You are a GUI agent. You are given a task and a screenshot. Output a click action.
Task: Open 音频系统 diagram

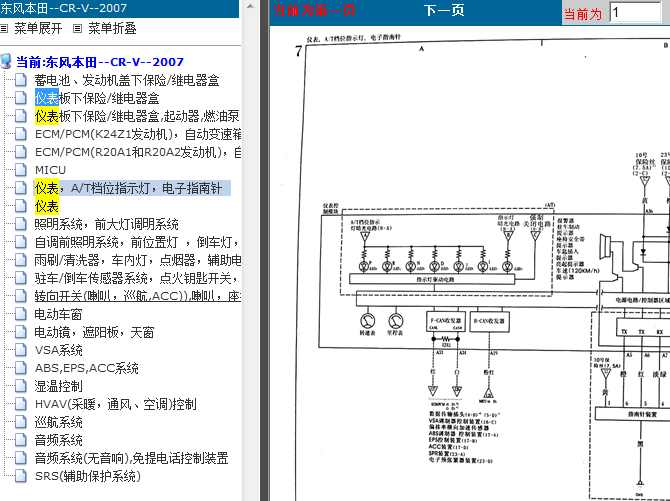[58, 440]
